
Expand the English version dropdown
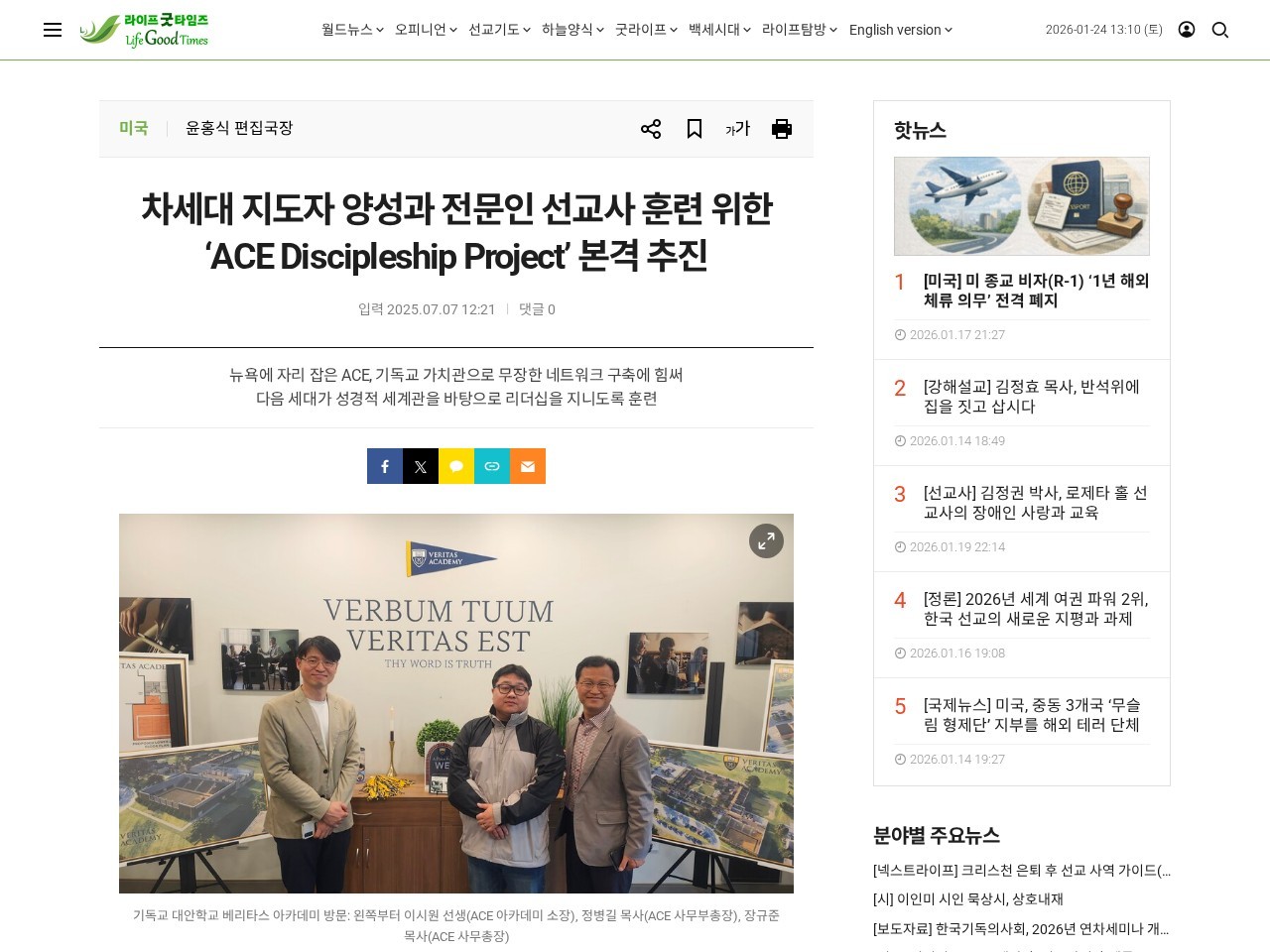point(901,30)
